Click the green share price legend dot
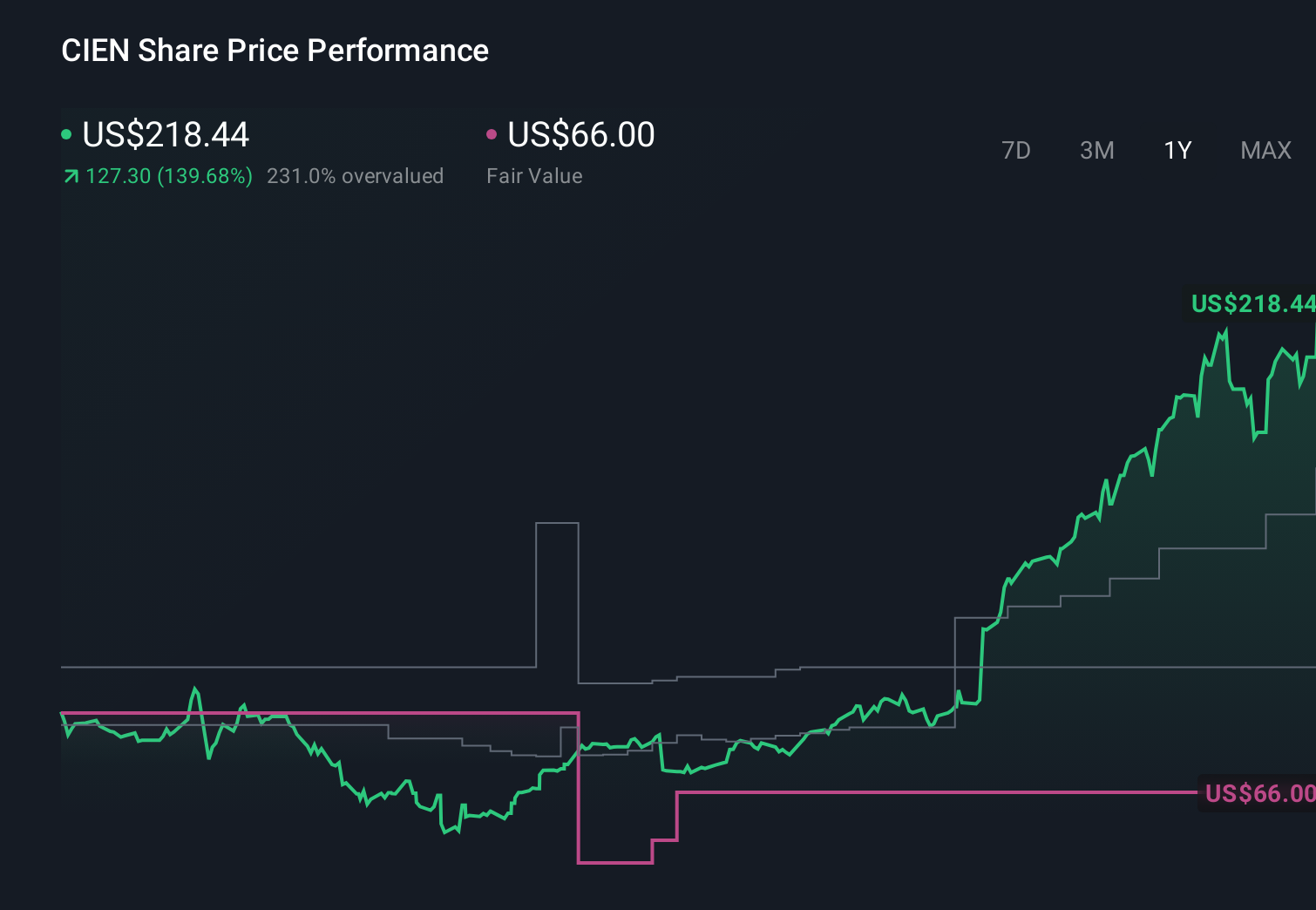Viewport: 1316px width, 910px height. pos(66,133)
